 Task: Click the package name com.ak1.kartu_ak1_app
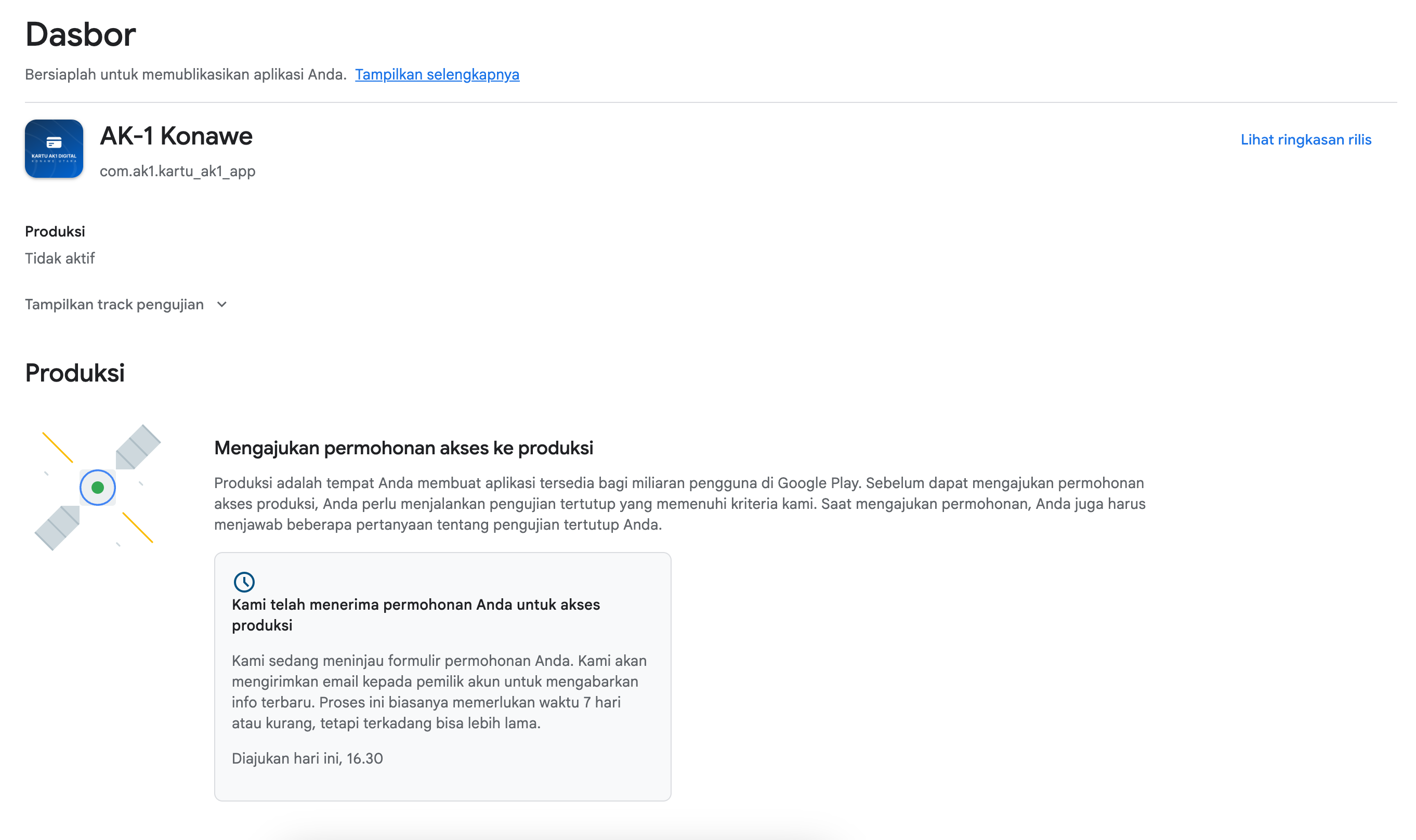[x=178, y=171]
